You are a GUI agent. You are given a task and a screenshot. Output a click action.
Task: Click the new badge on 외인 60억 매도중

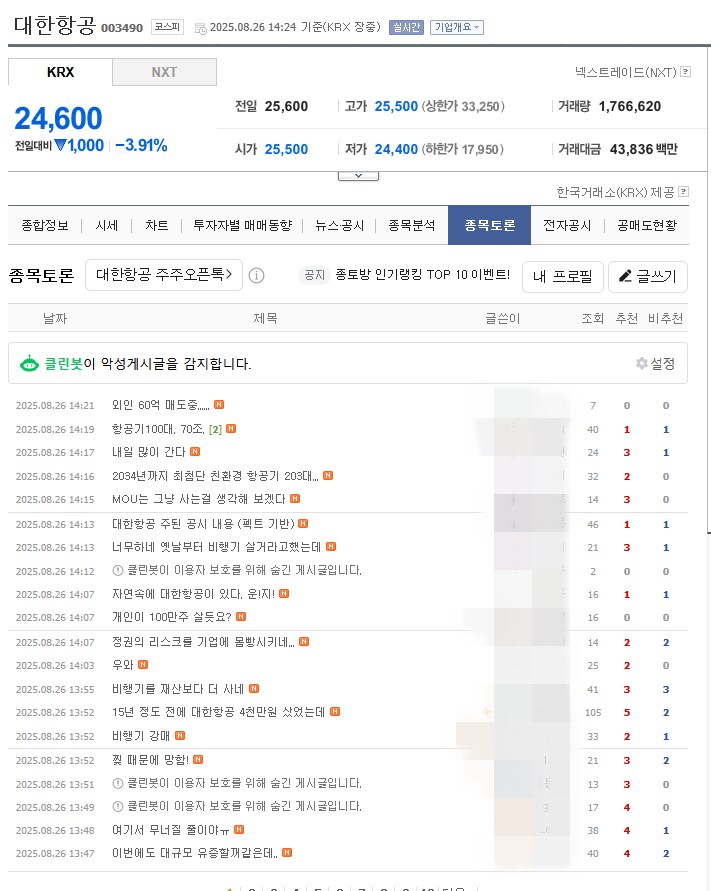click(x=219, y=405)
